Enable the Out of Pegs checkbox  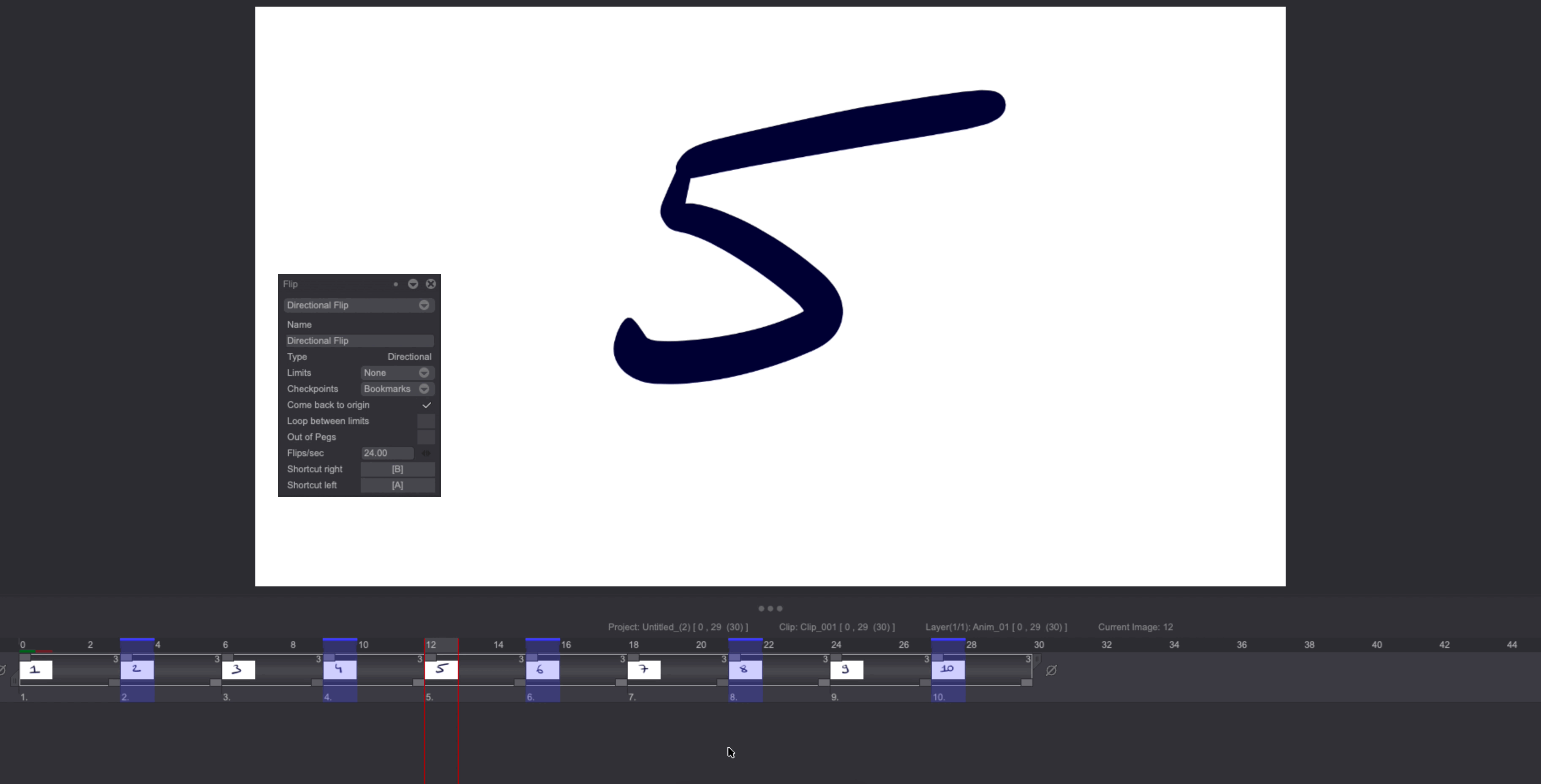point(426,437)
